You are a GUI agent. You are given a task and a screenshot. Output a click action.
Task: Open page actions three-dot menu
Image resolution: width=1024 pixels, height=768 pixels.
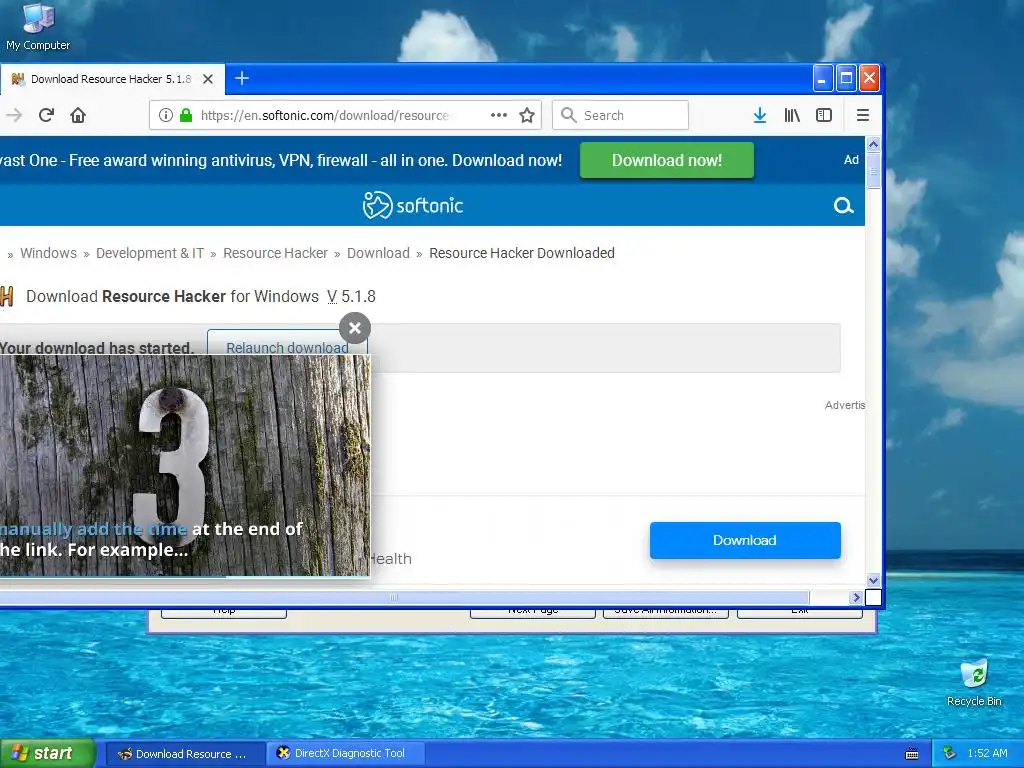pyautogui.click(x=499, y=115)
